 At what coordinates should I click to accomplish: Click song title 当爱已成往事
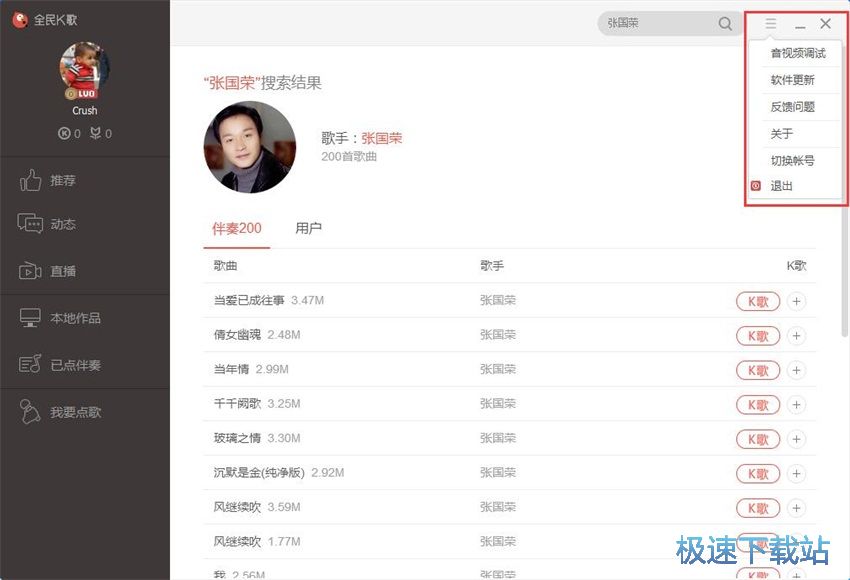click(249, 300)
